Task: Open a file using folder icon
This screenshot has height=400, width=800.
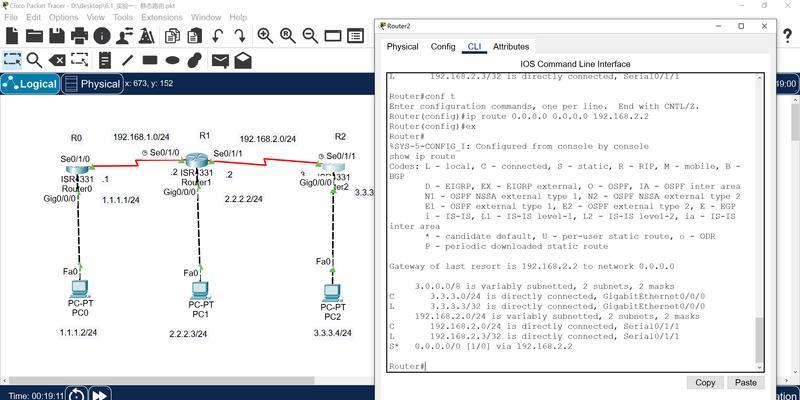Action: pos(34,36)
